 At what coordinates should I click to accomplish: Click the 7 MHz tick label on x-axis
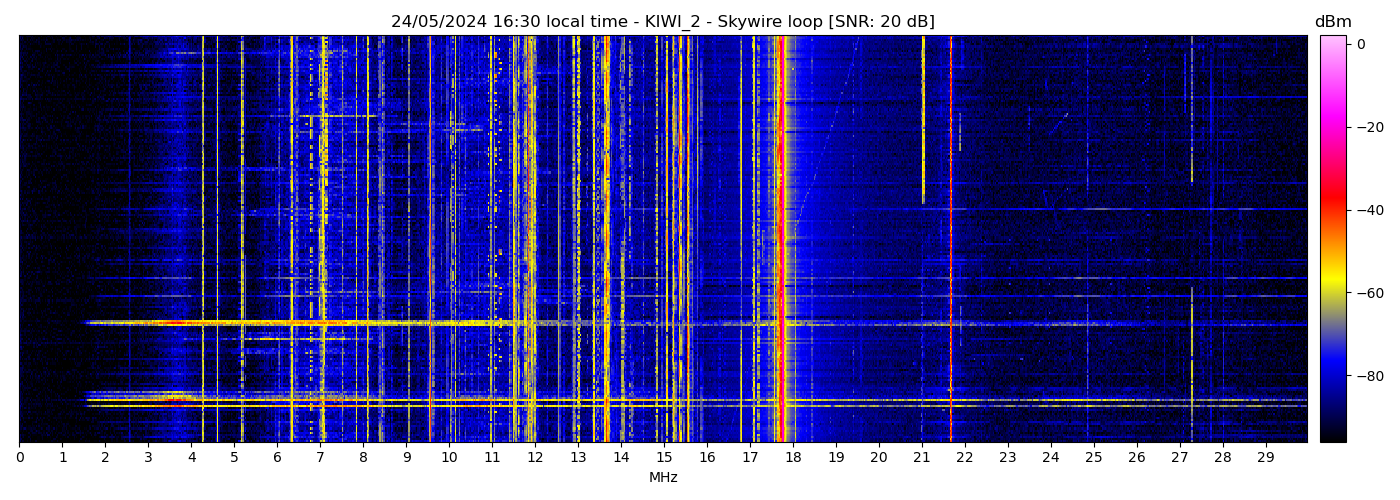click(320, 458)
